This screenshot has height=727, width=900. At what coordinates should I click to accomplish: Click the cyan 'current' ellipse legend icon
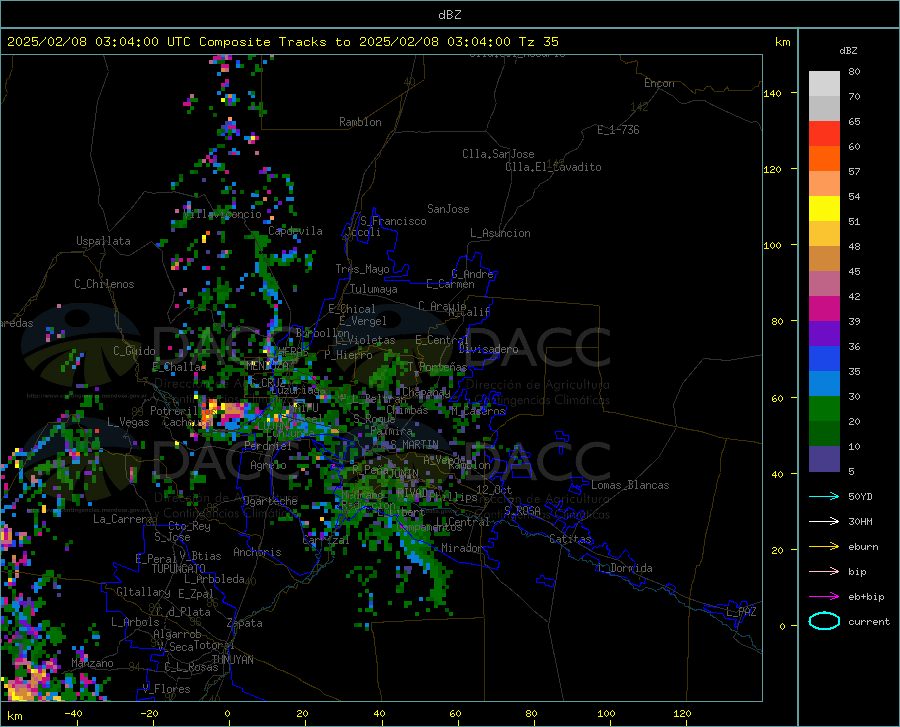coord(824,621)
